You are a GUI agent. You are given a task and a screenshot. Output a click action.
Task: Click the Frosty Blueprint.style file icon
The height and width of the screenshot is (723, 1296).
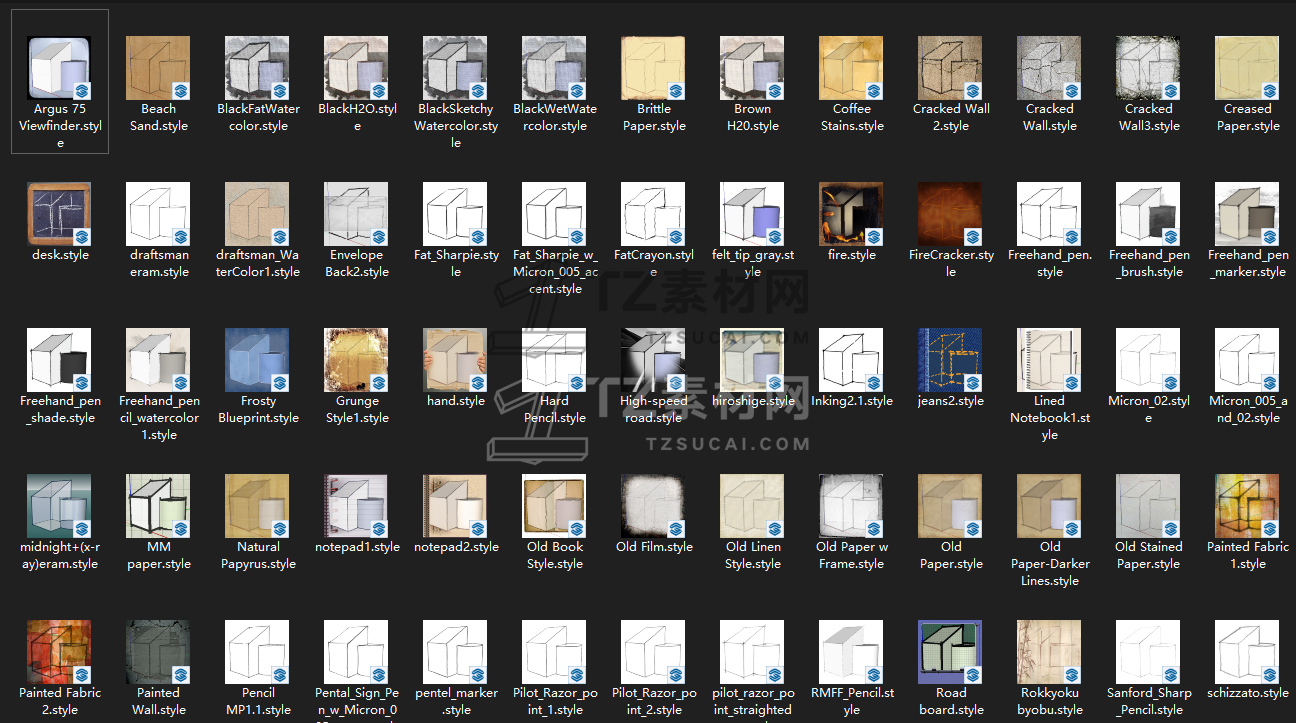point(258,360)
